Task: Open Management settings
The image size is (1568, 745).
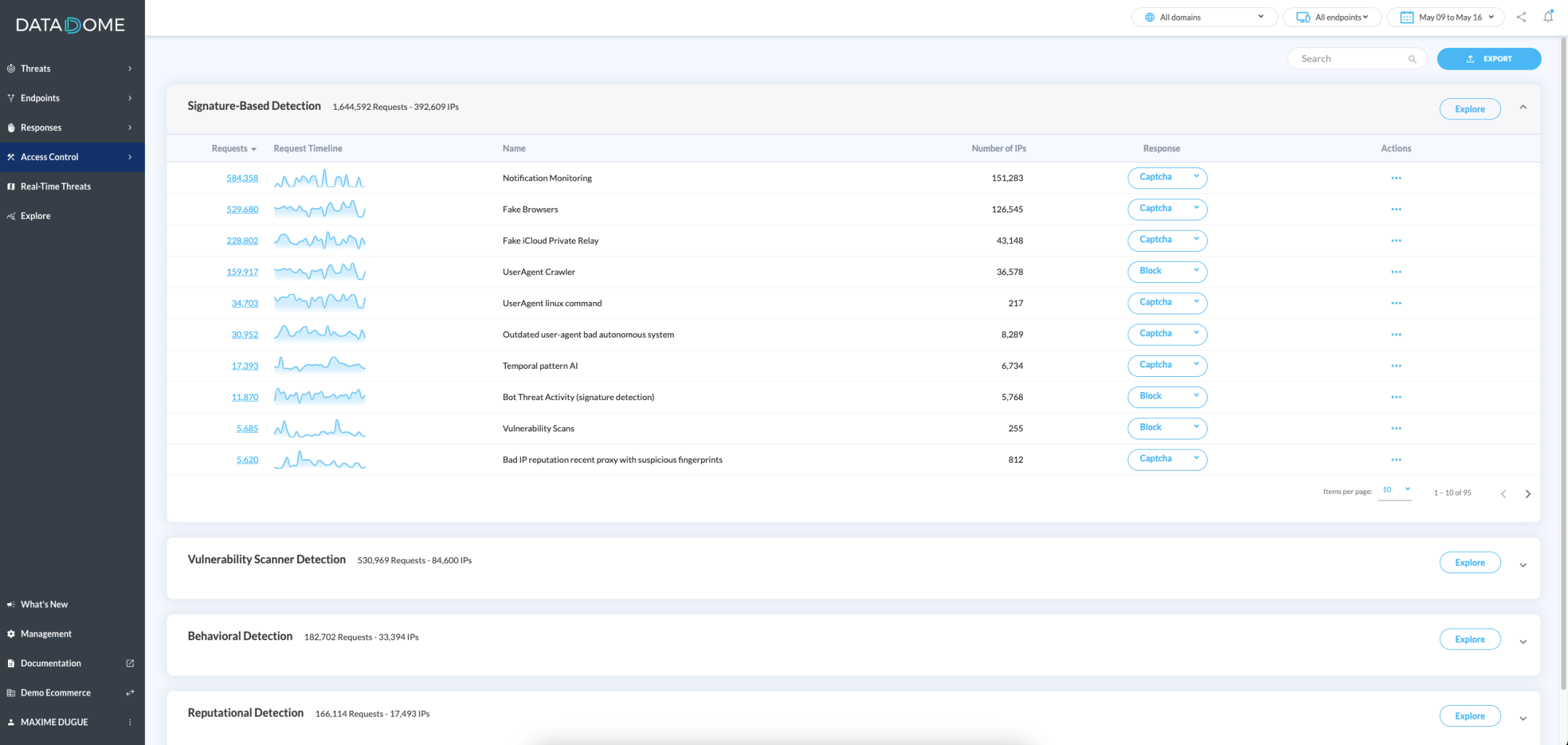Action: (x=72, y=634)
